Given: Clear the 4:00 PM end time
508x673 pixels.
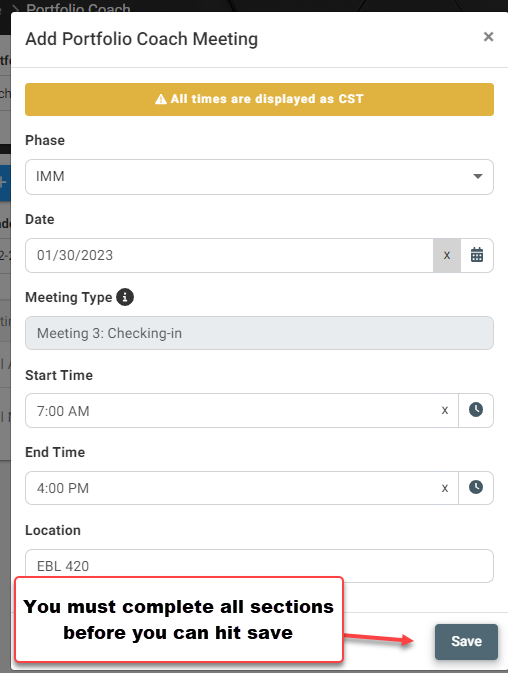Looking at the screenshot, I should 445,488.
